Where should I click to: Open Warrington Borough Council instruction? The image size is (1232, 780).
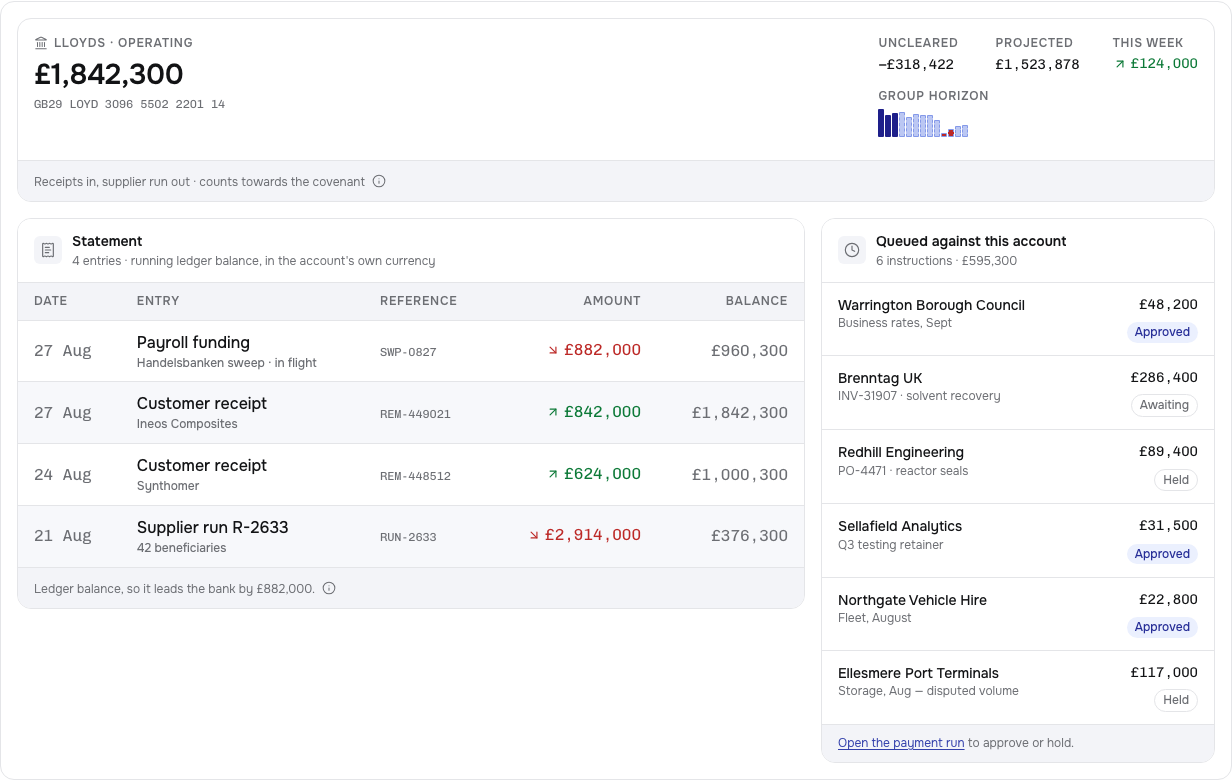tap(1018, 319)
